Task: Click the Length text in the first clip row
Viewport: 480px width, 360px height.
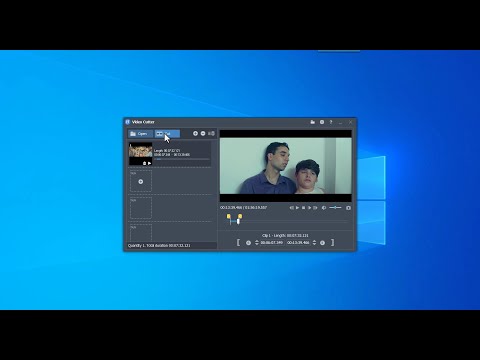Action: coord(167,151)
